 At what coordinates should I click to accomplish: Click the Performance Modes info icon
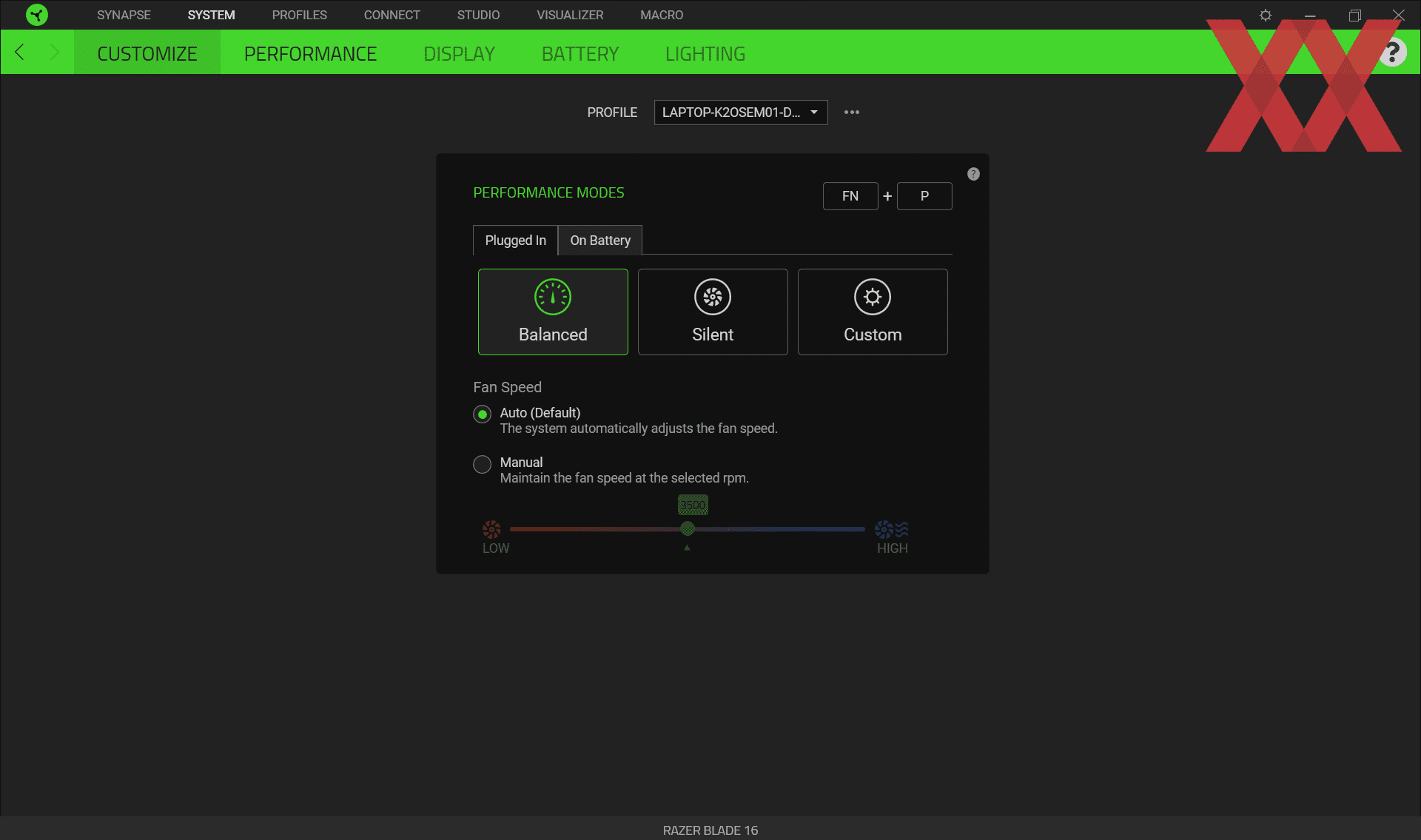[x=973, y=174]
